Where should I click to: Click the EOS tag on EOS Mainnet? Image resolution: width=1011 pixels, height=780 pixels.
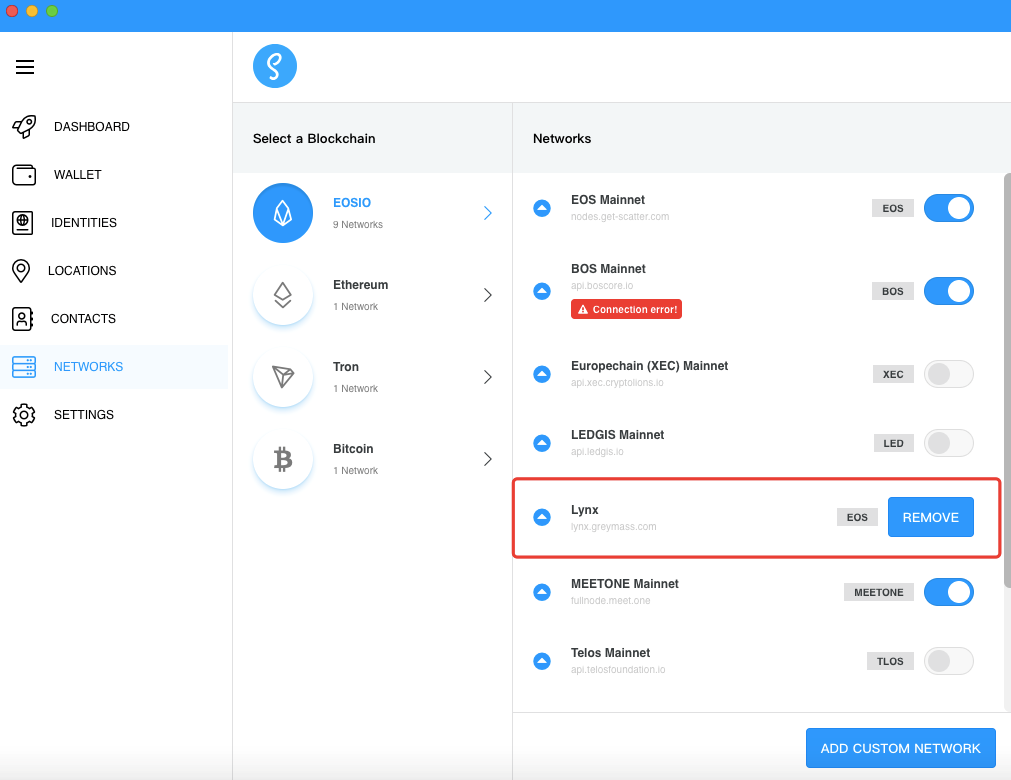point(892,208)
